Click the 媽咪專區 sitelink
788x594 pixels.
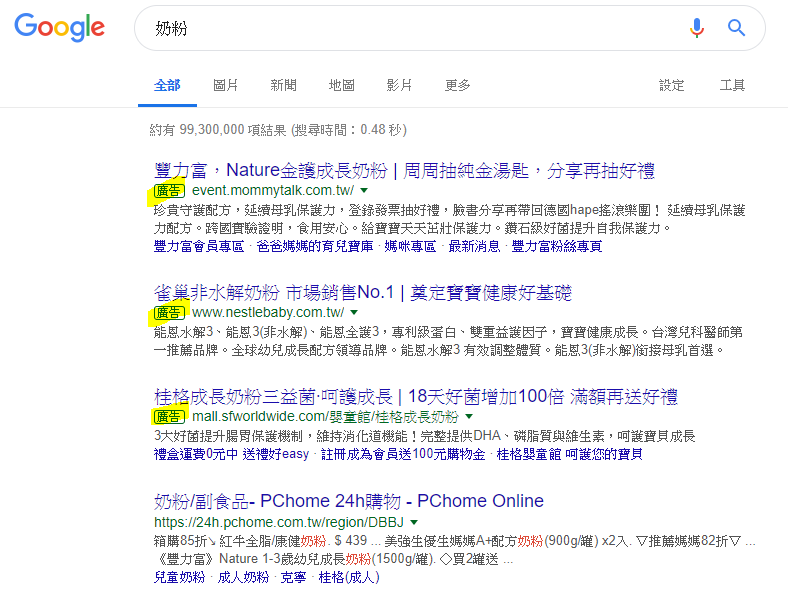click(x=410, y=246)
